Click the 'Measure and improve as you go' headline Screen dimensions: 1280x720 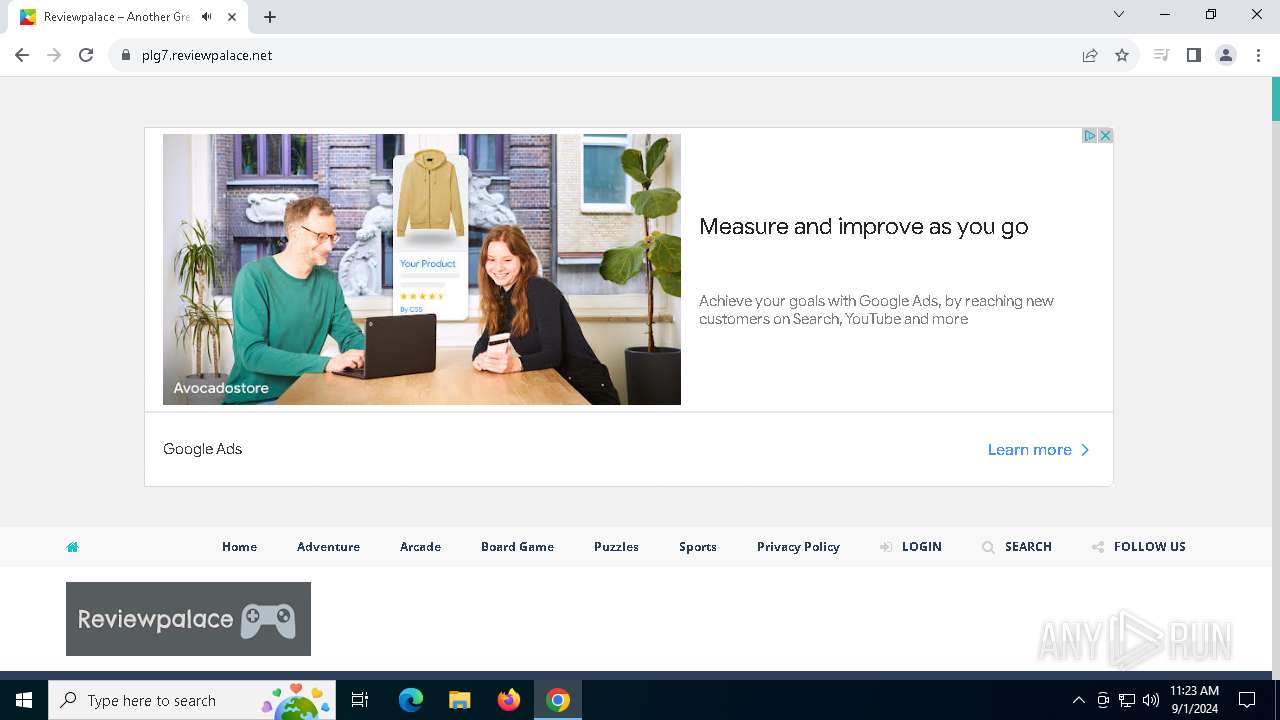[864, 227]
